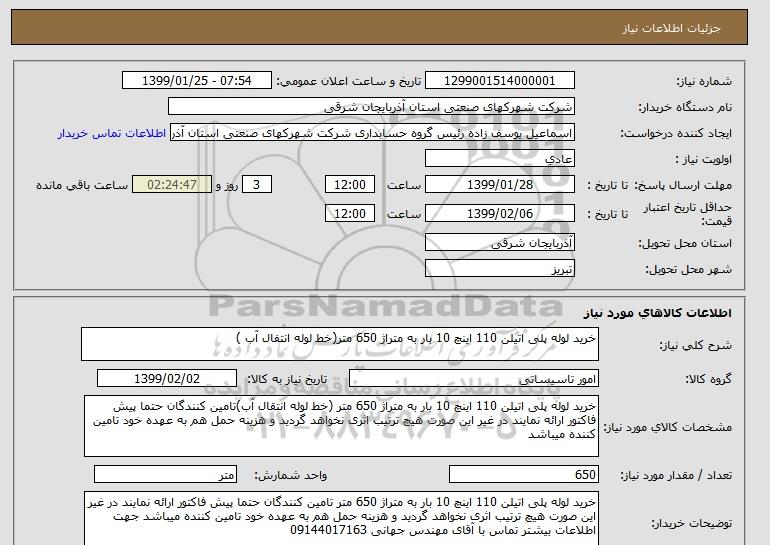Click the price validity hour field next to 1399/02/06
Image resolution: width=770 pixels, height=545 pixels.
(350, 214)
